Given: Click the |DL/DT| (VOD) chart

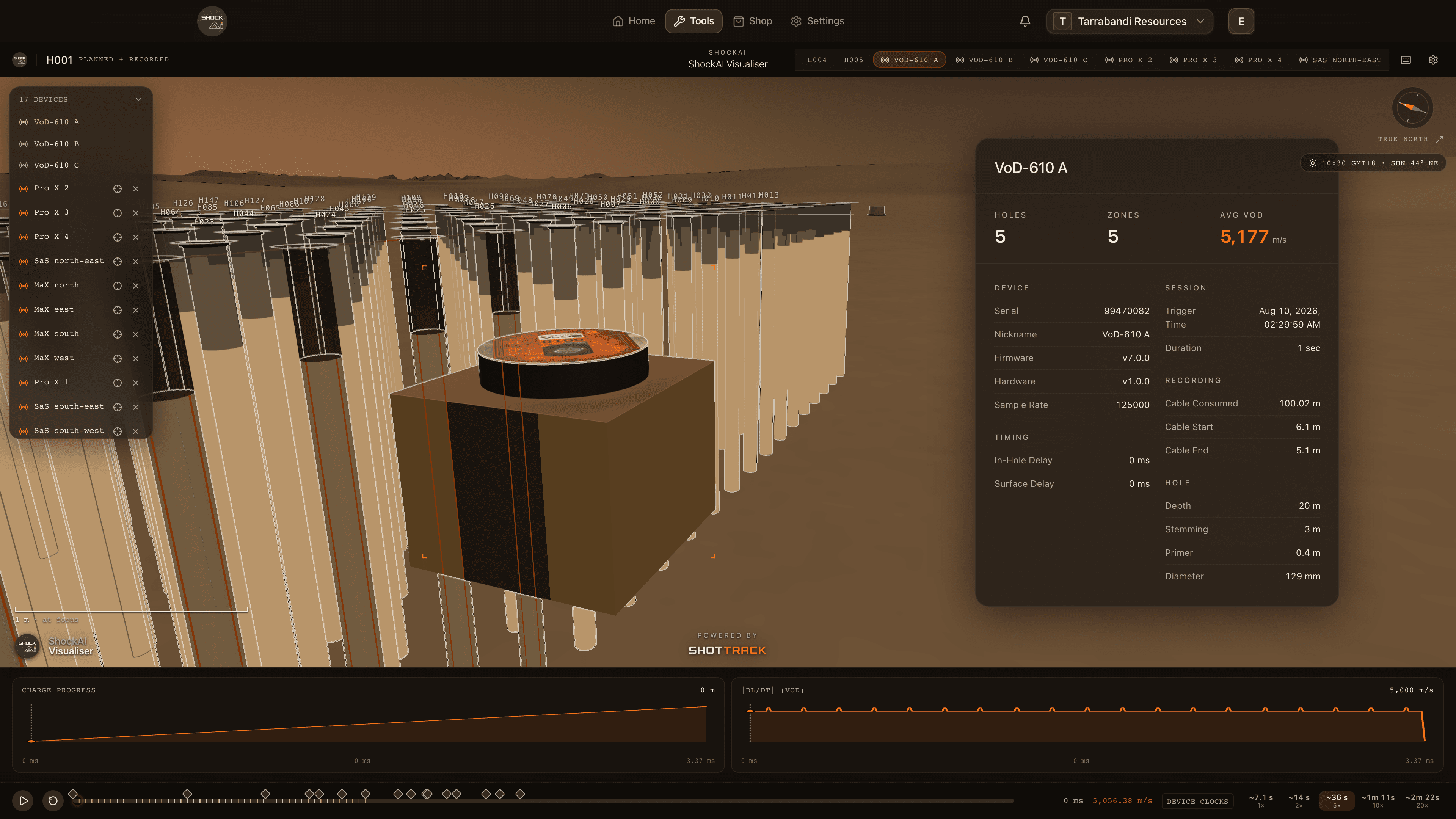Looking at the screenshot, I should pyautogui.click(x=1087, y=725).
